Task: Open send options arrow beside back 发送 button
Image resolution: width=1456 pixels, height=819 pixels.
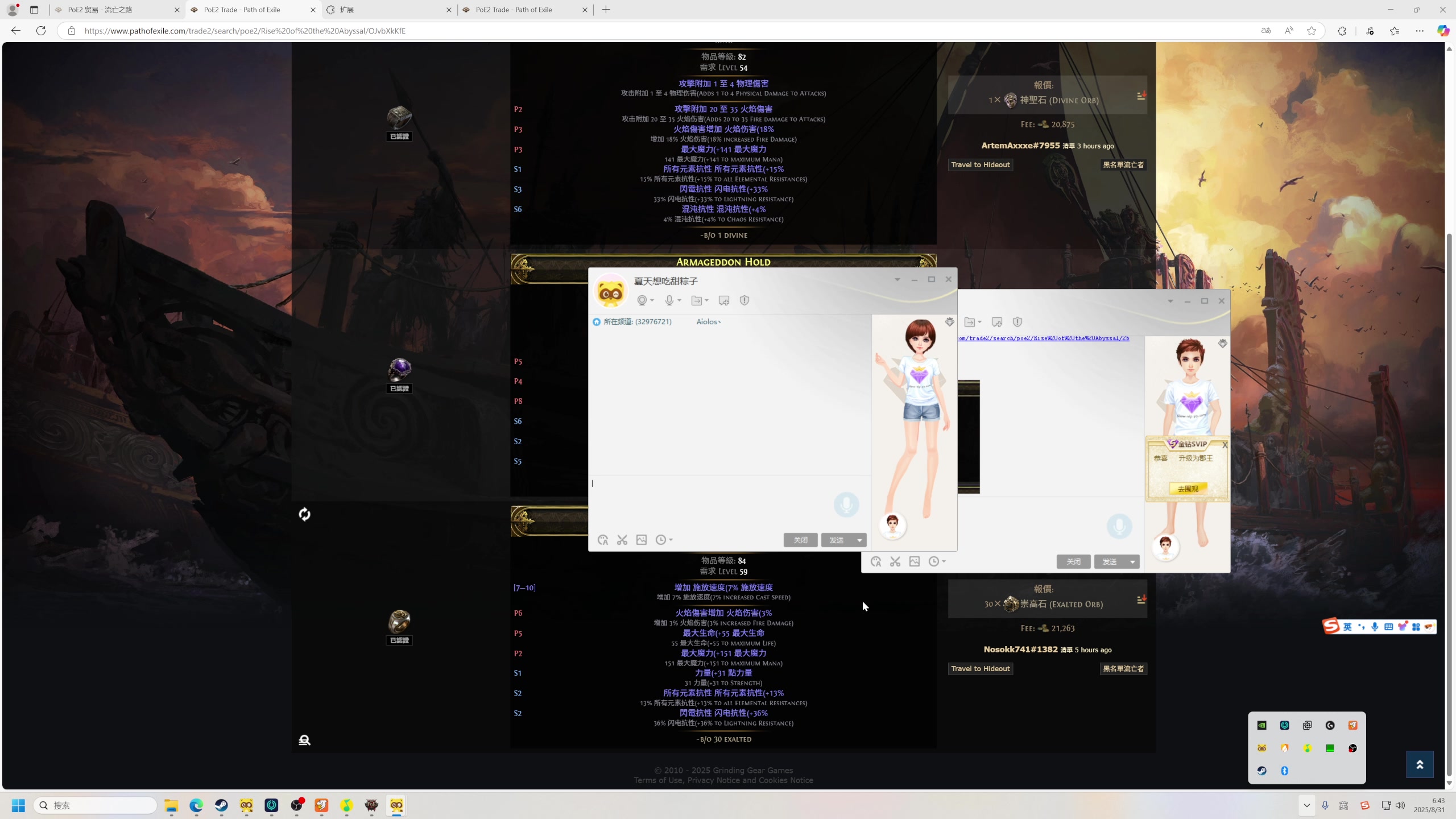Action: coord(1132,561)
